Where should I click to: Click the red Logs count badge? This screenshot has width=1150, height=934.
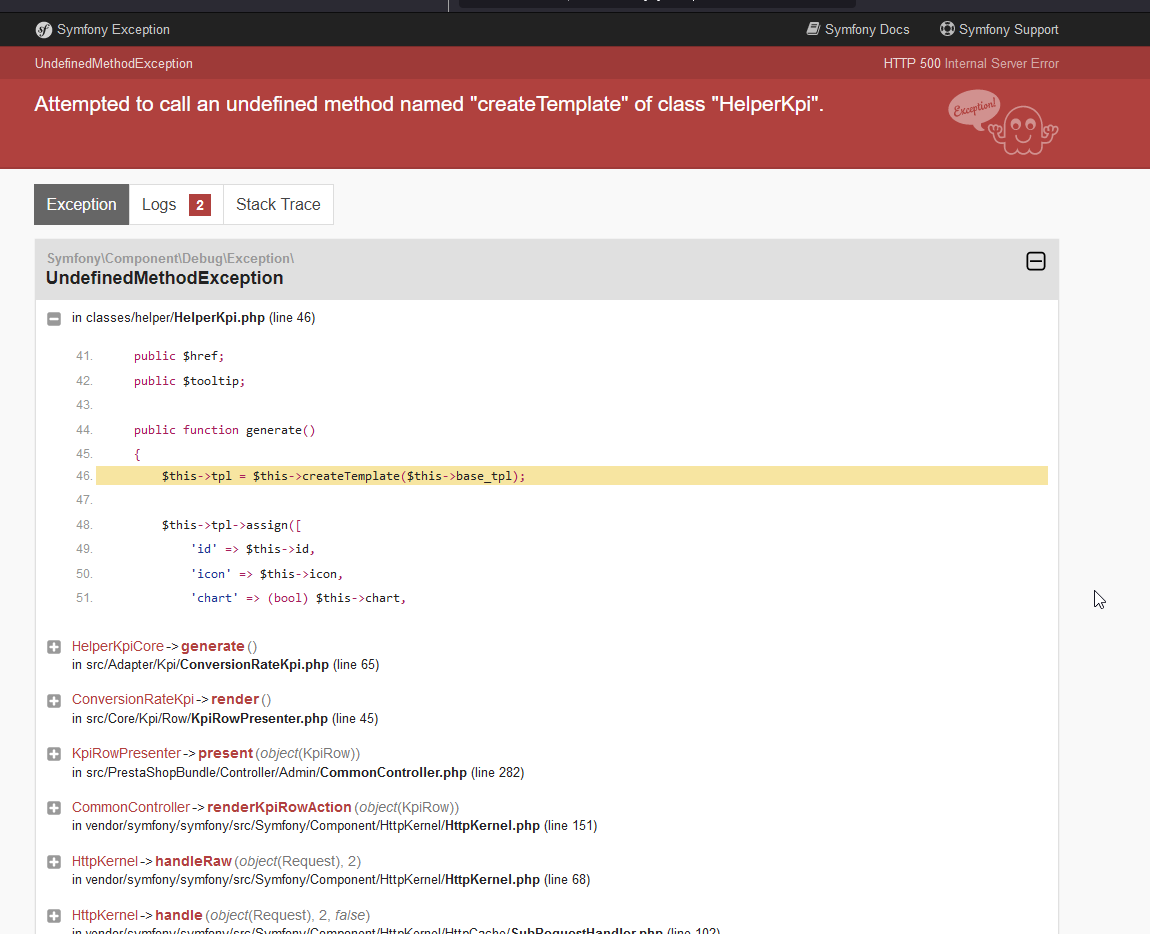199,205
